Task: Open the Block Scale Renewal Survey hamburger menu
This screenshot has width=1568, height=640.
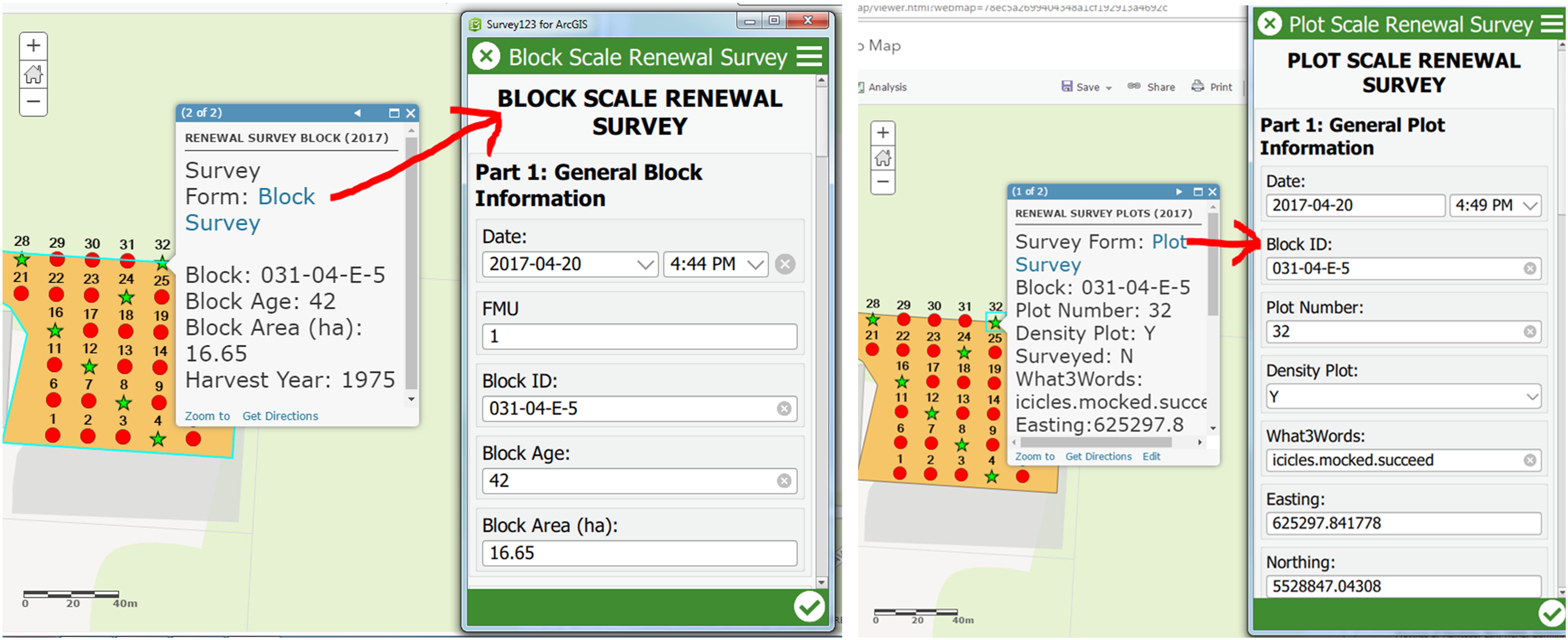Action: (809, 56)
